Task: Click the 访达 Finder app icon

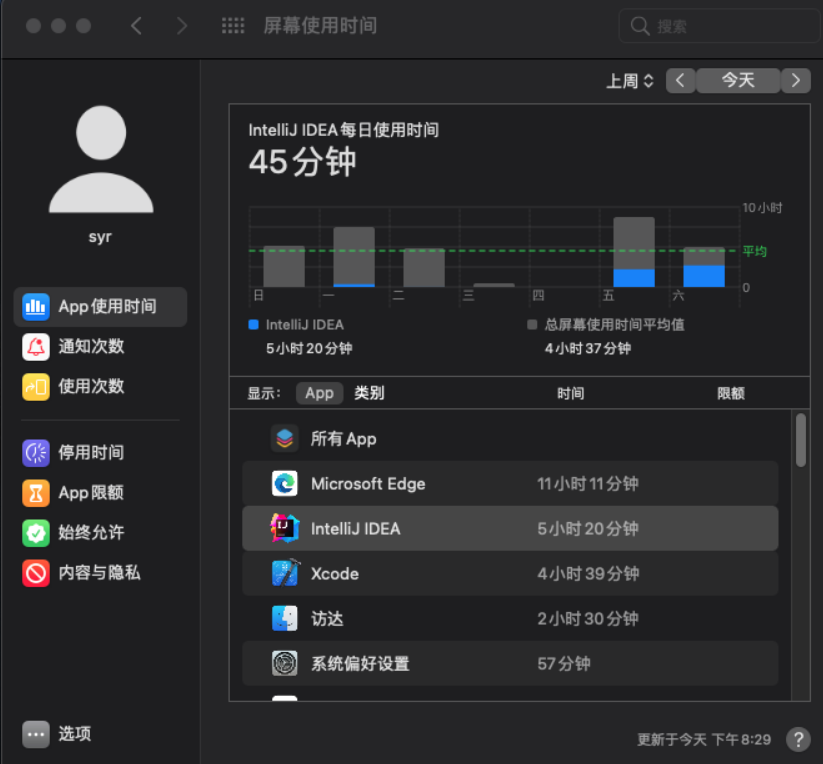Action: click(x=284, y=618)
